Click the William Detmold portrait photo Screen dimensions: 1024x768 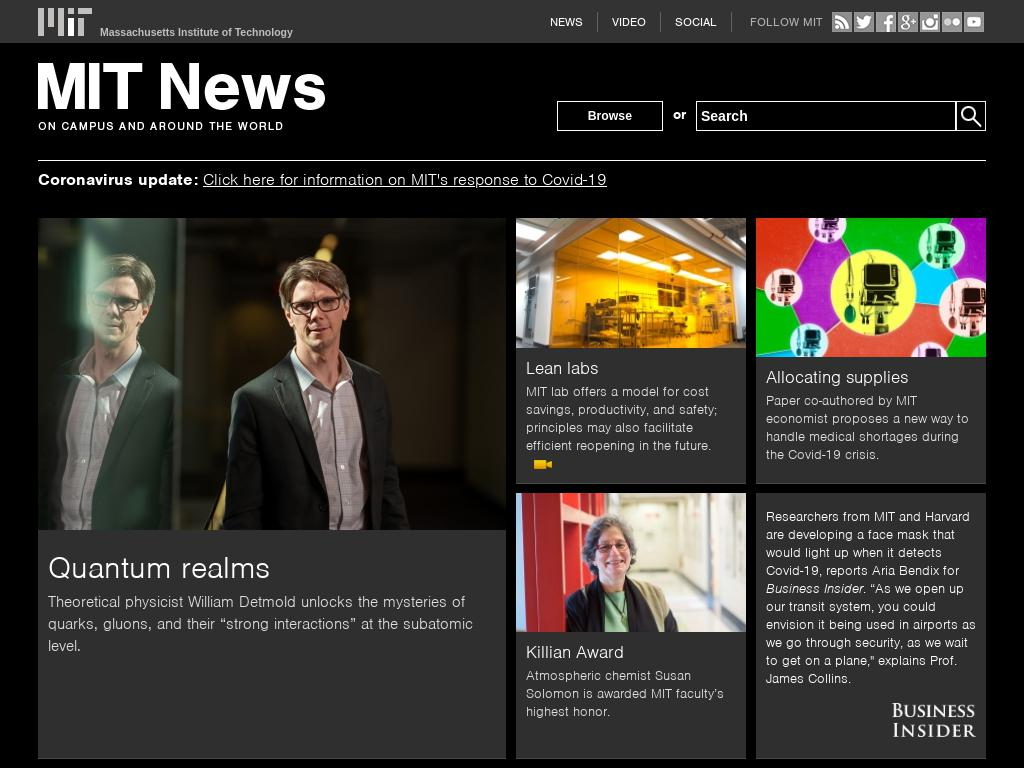(x=272, y=374)
